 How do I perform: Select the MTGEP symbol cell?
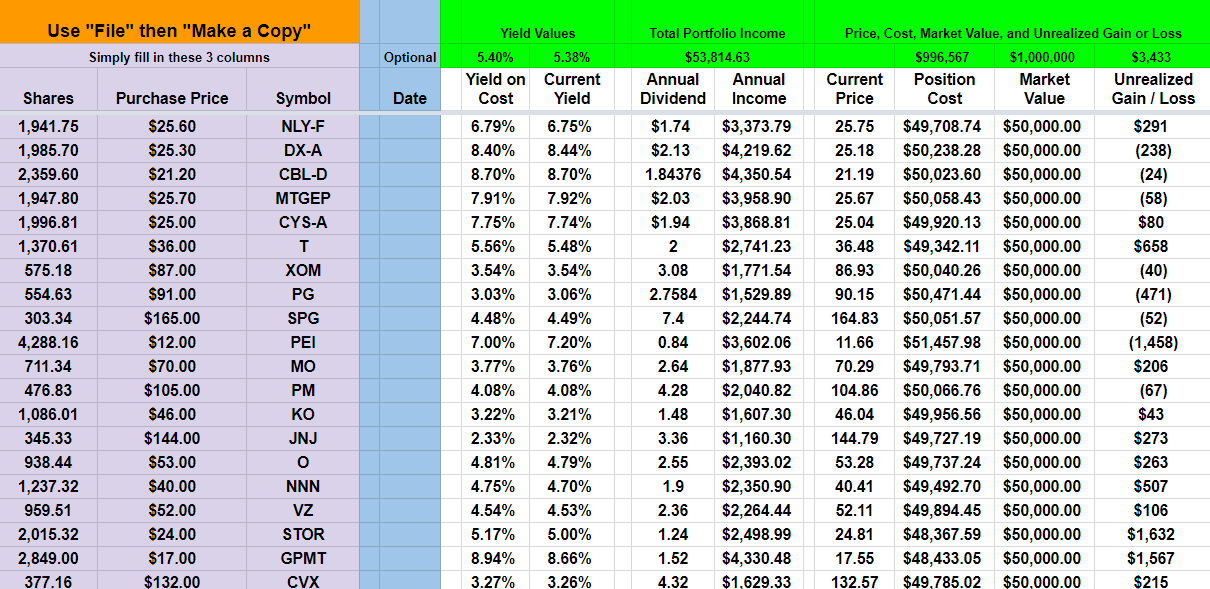303,198
